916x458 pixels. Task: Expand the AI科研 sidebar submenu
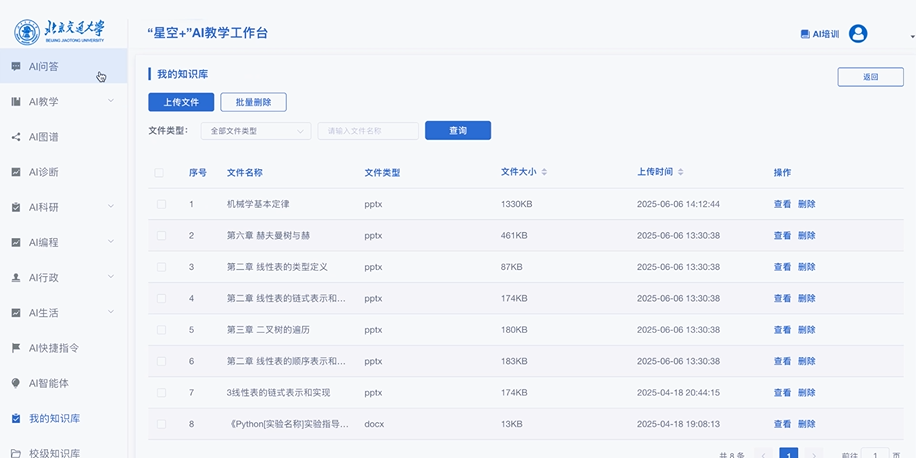[110, 207]
